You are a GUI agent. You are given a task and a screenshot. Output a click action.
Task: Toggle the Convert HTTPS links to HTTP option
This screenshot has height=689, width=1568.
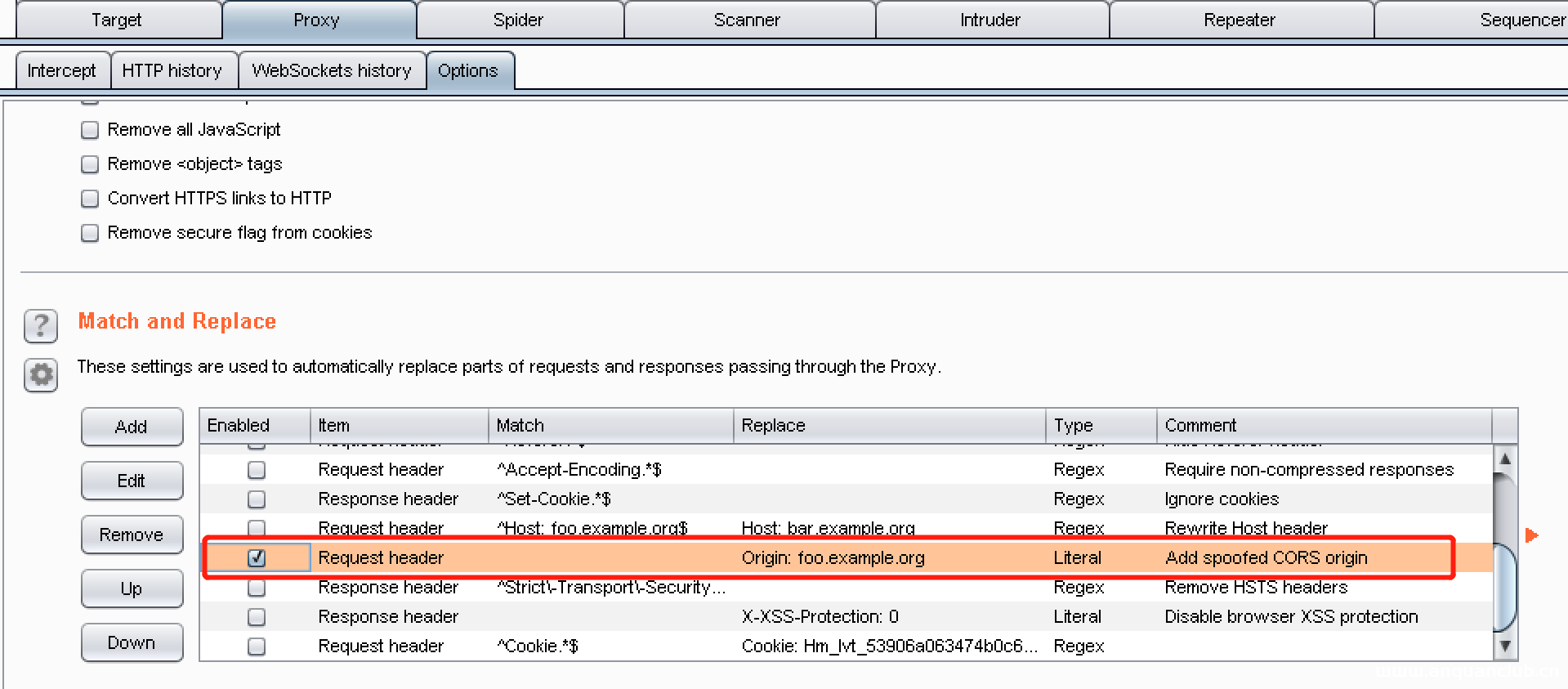(x=90, y=199)
